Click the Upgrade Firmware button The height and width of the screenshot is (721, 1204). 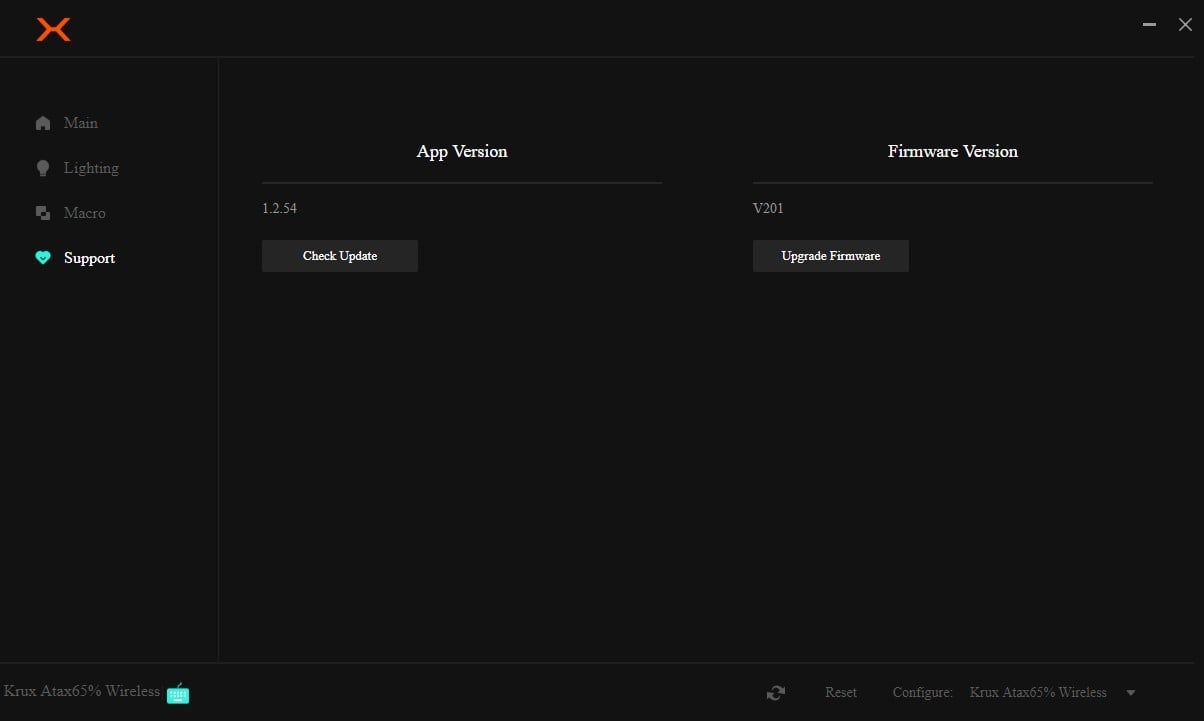pyautogui.click(x=831, y=256)
